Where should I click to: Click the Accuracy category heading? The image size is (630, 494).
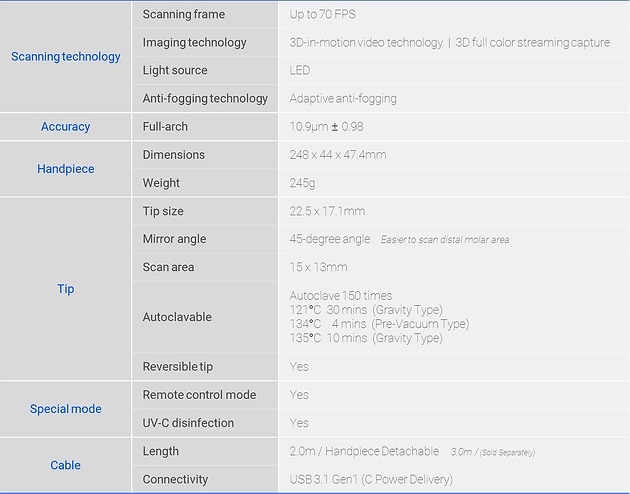65,127
